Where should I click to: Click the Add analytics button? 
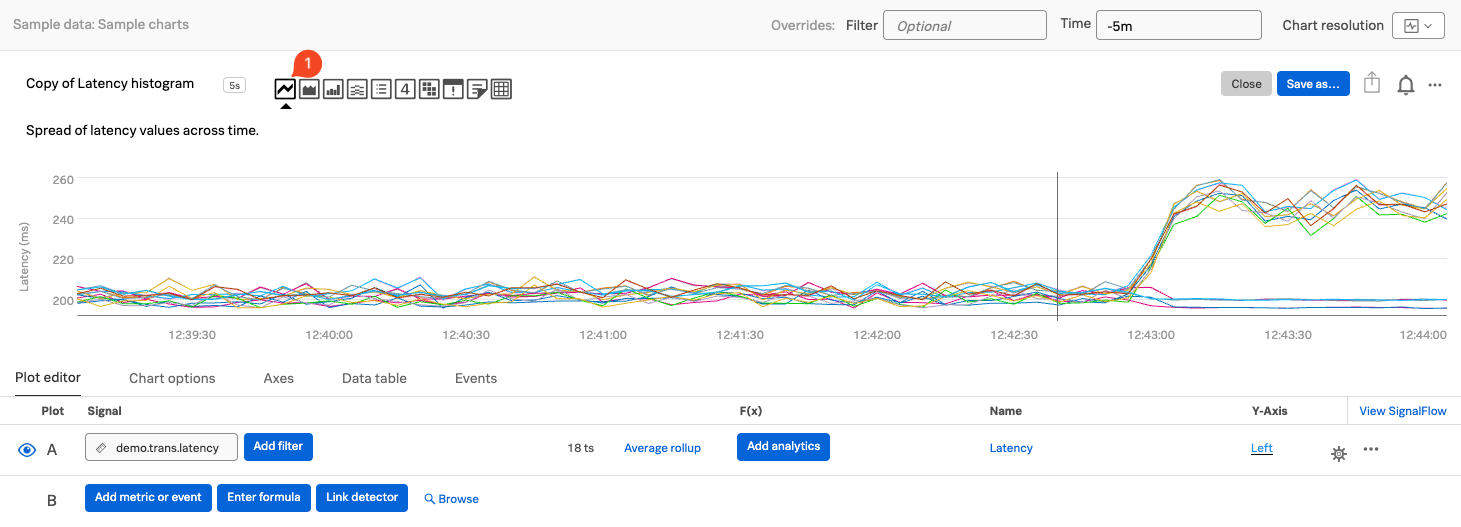(x=783, y=447)
